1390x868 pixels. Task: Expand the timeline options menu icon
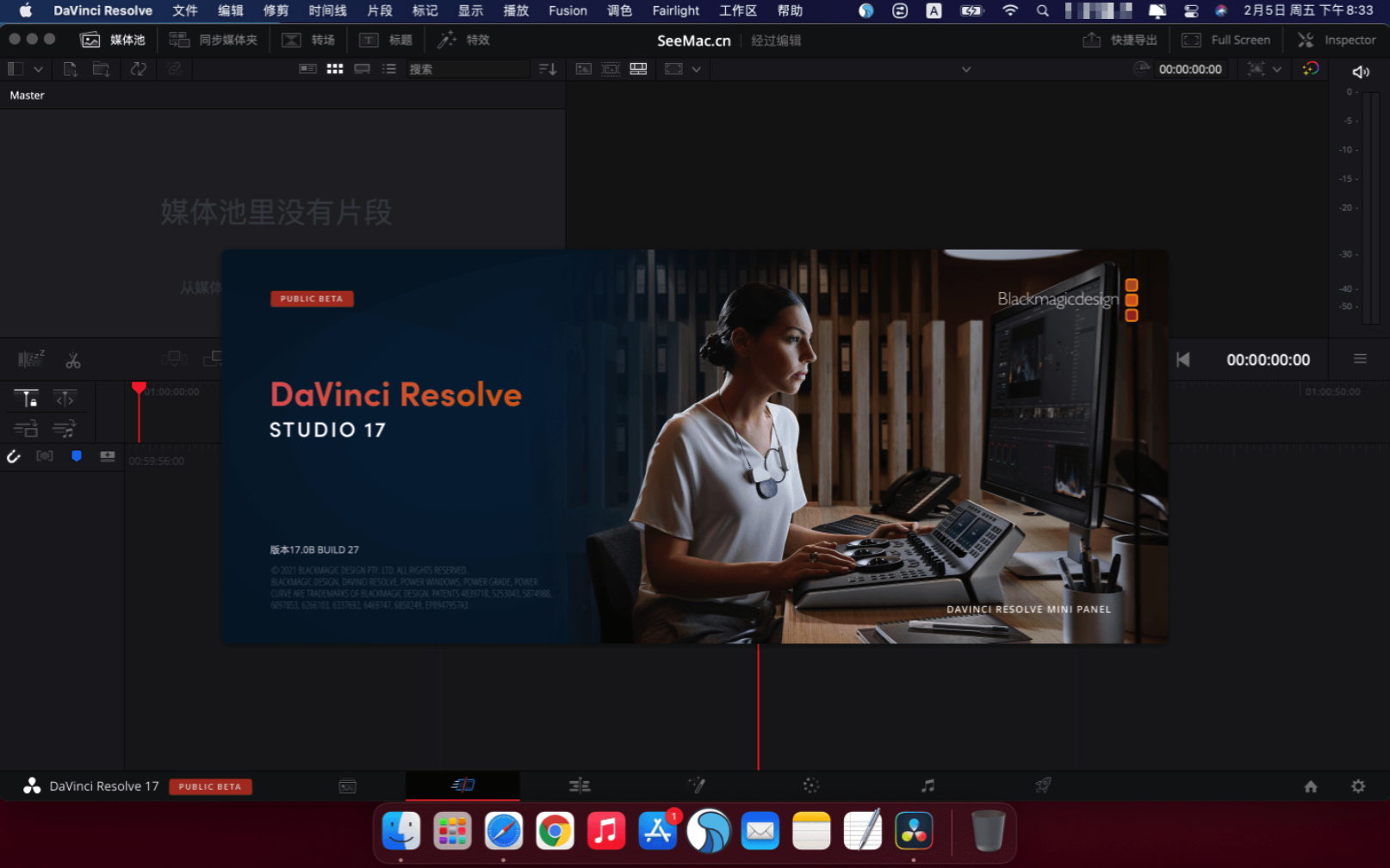[1360, 359]
